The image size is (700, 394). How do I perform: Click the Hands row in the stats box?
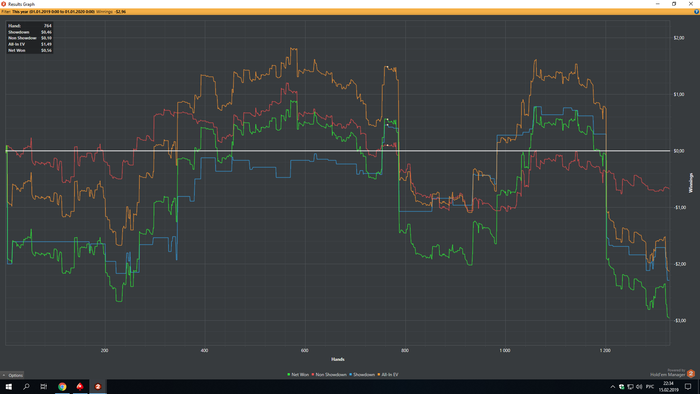30,26
